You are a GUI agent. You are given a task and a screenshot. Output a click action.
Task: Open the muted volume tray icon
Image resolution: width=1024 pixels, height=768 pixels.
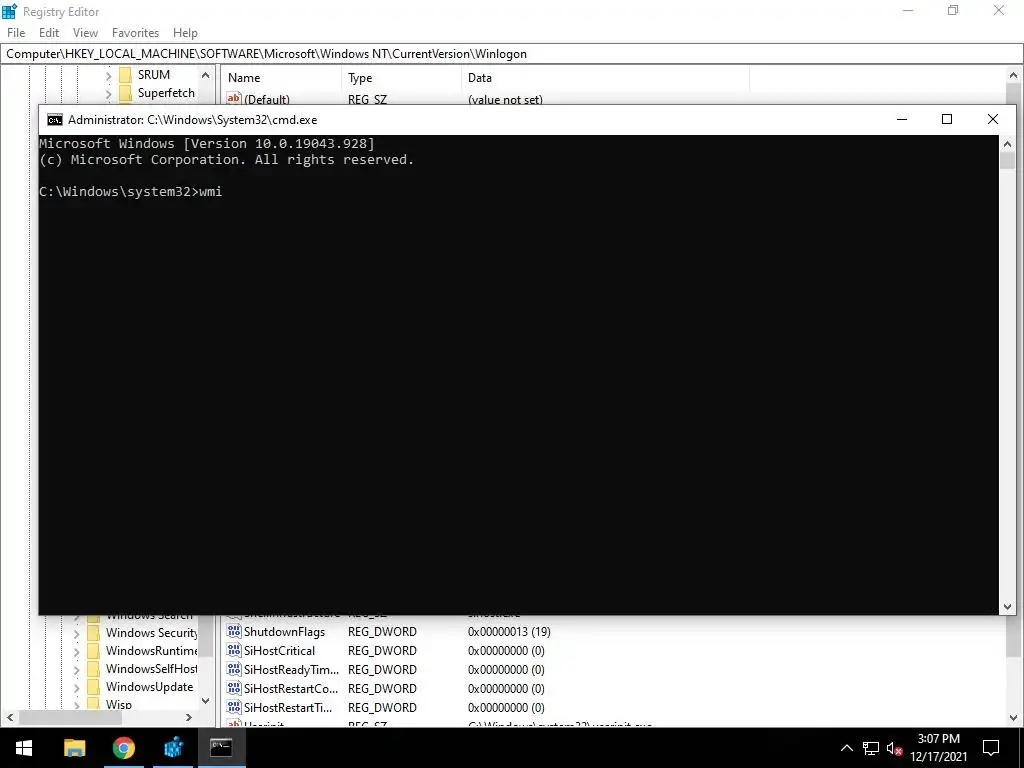click(x=895, y=748)
